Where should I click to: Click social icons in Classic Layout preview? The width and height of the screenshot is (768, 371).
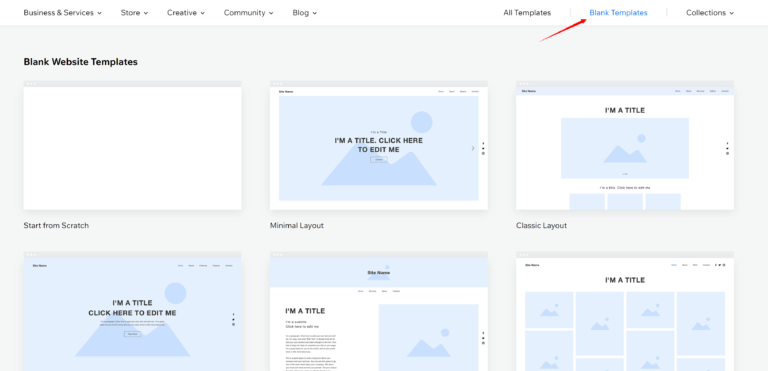[x=727, y=148]
